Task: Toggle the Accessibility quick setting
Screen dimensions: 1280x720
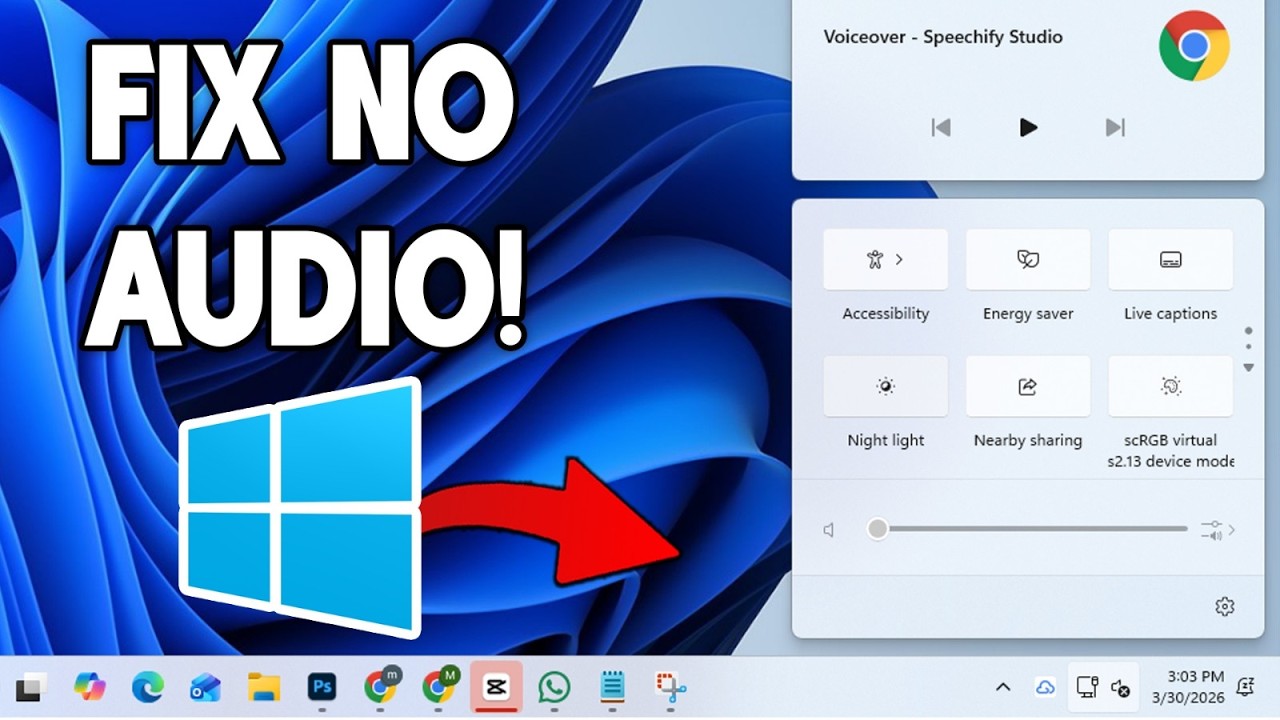Action: [x=885, y=259]
